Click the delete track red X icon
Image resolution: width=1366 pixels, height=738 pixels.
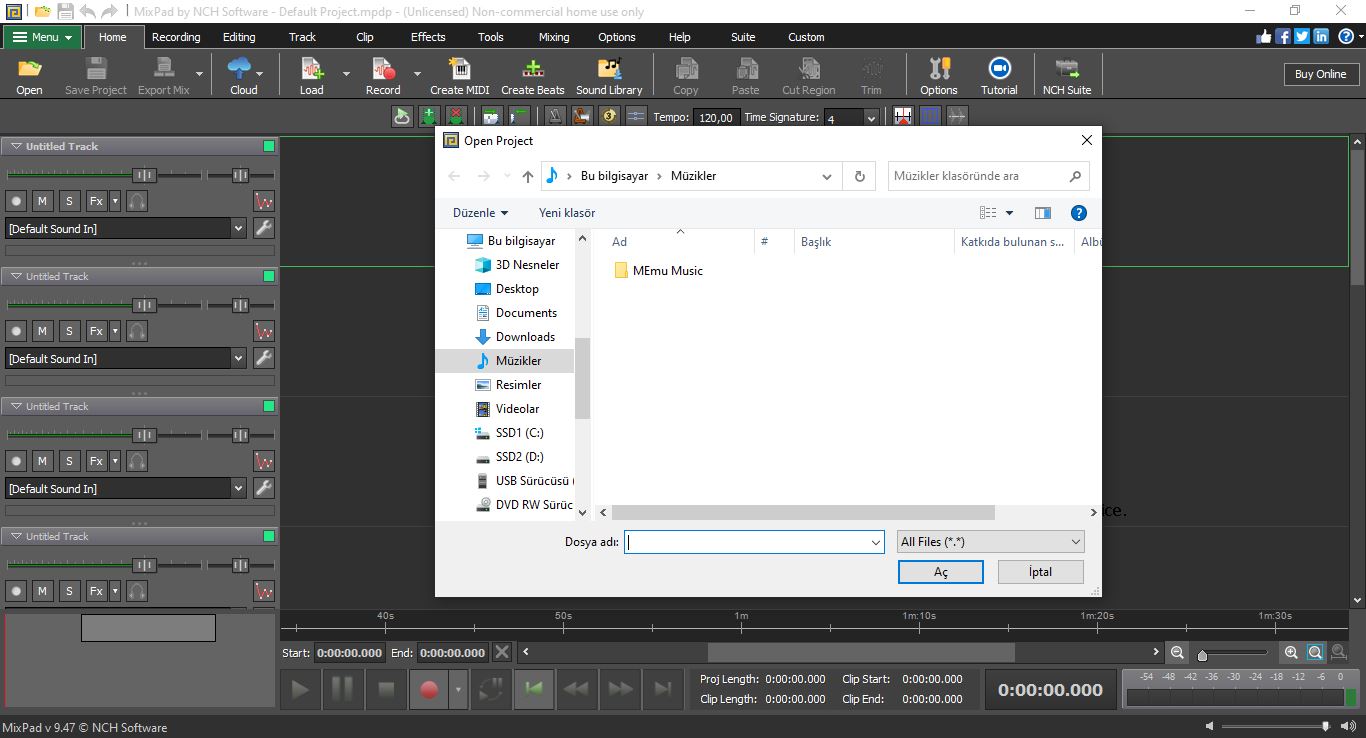click(456, 116)
